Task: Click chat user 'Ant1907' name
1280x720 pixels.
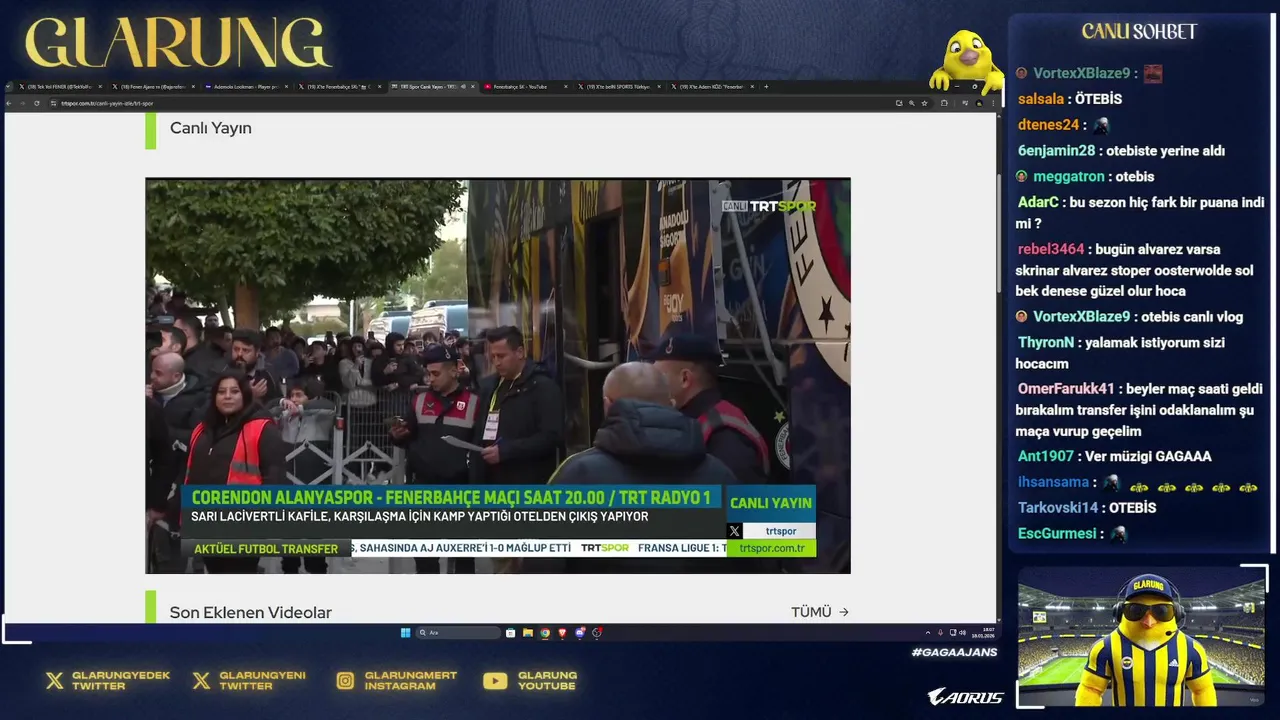Action: tap(1045, 456)
